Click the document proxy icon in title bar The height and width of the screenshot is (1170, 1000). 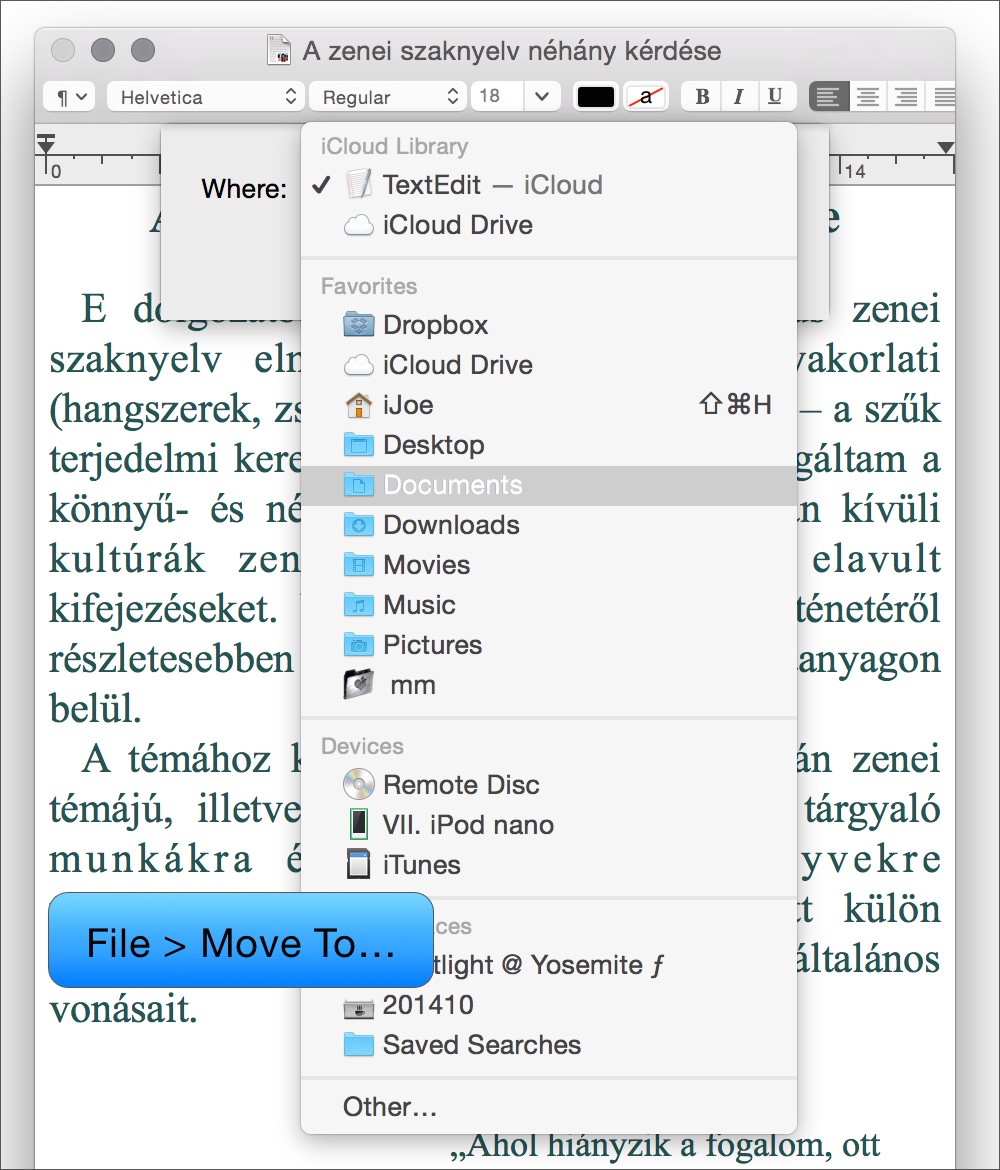tap(278, 51)
